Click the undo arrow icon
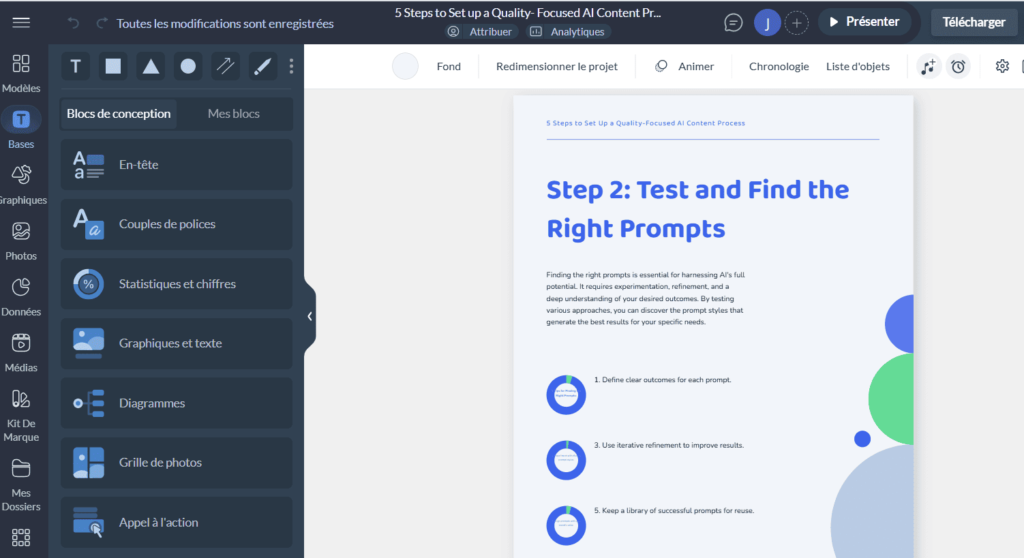The height and width of the screenshot is (558, 1024). click(73, 23)
